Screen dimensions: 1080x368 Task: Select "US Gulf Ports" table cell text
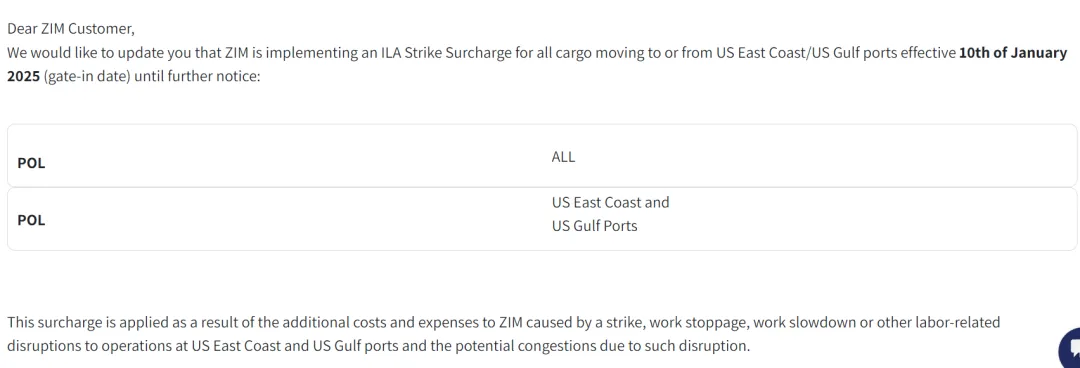click(x=594, y=225)
